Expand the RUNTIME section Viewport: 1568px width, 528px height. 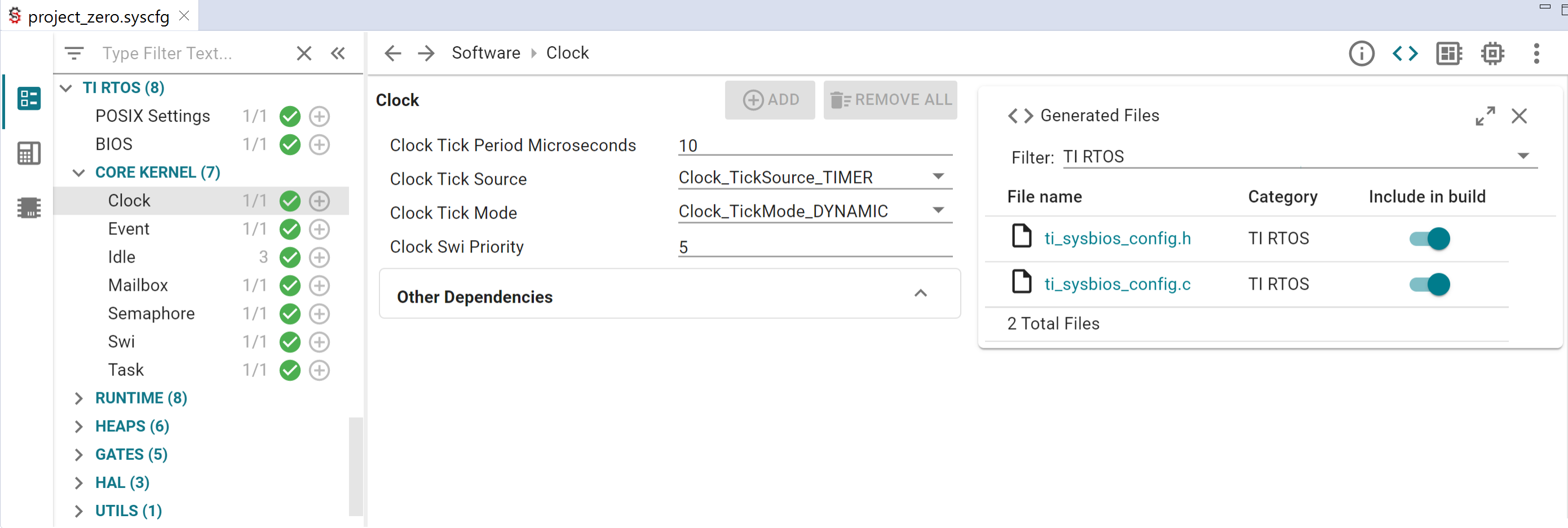(x=78, y=398)
